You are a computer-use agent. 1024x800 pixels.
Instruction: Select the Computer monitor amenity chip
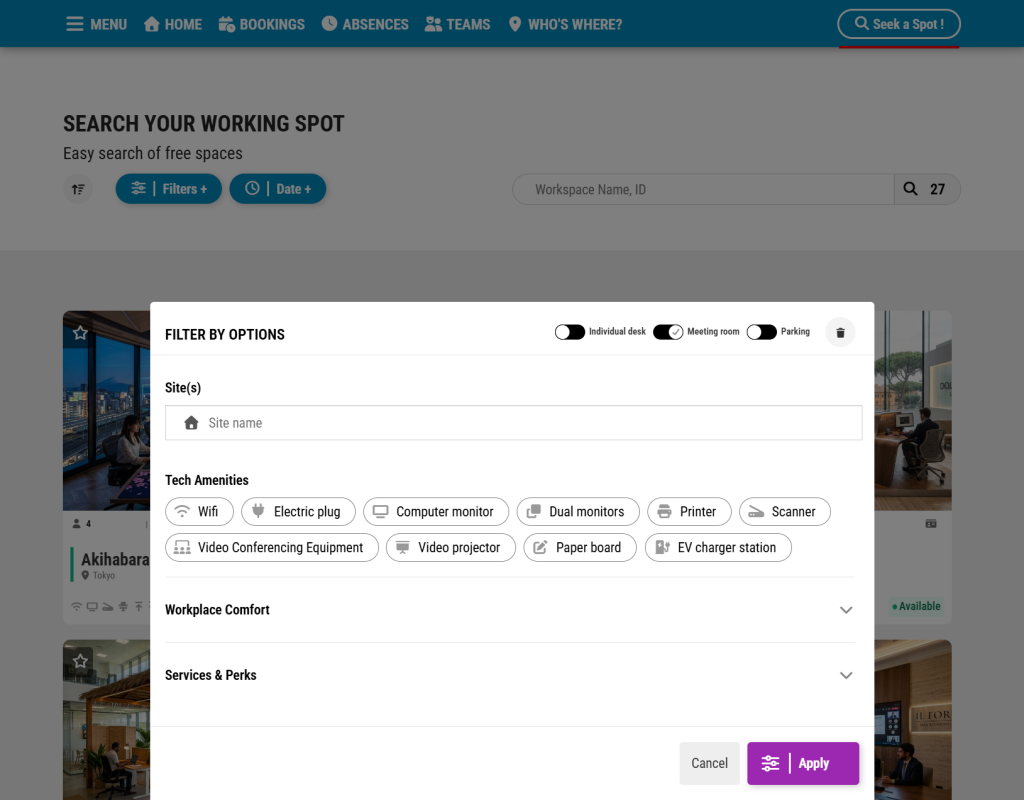click(x=436, y=511)
